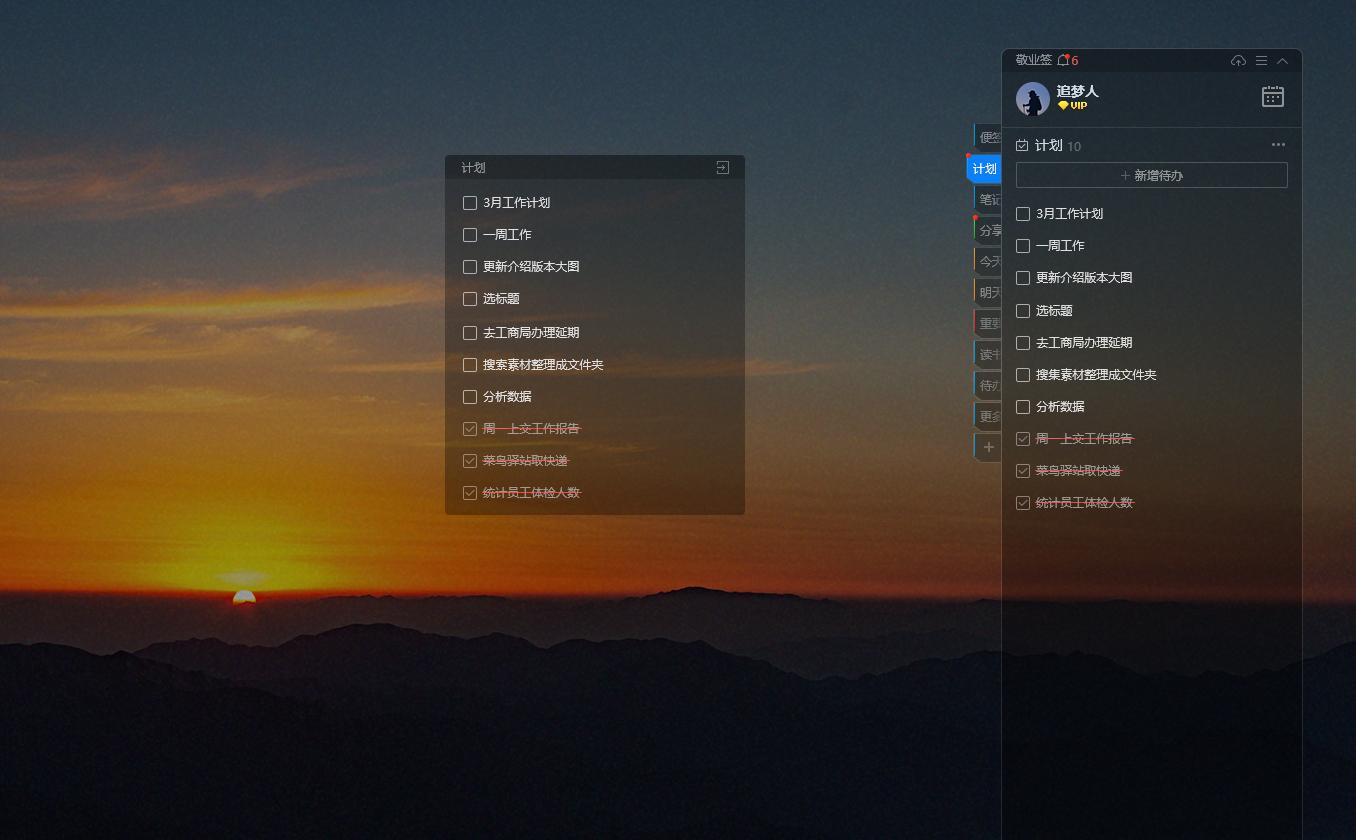
Task: Click 一周工作 text in floating panel
Action: 507,235
